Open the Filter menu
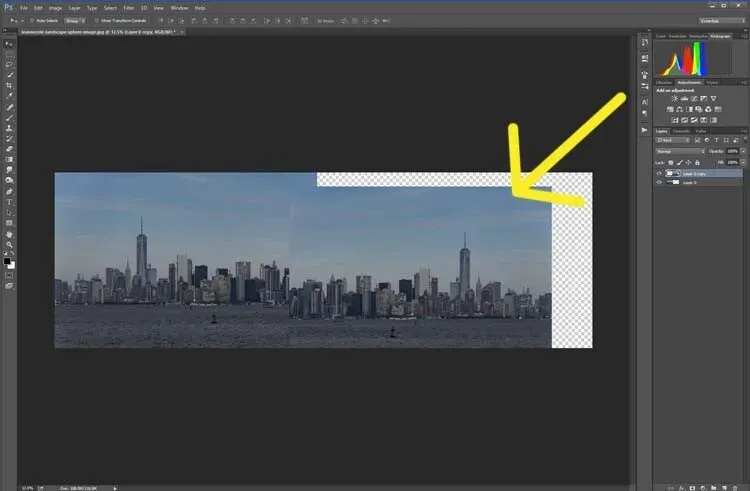This screenshot has height=491, width=750. click(x=129, y=7)
